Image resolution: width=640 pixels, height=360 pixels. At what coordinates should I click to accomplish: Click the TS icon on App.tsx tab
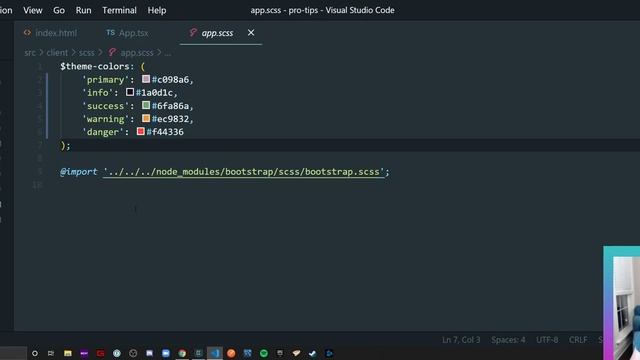click(111, 33)
